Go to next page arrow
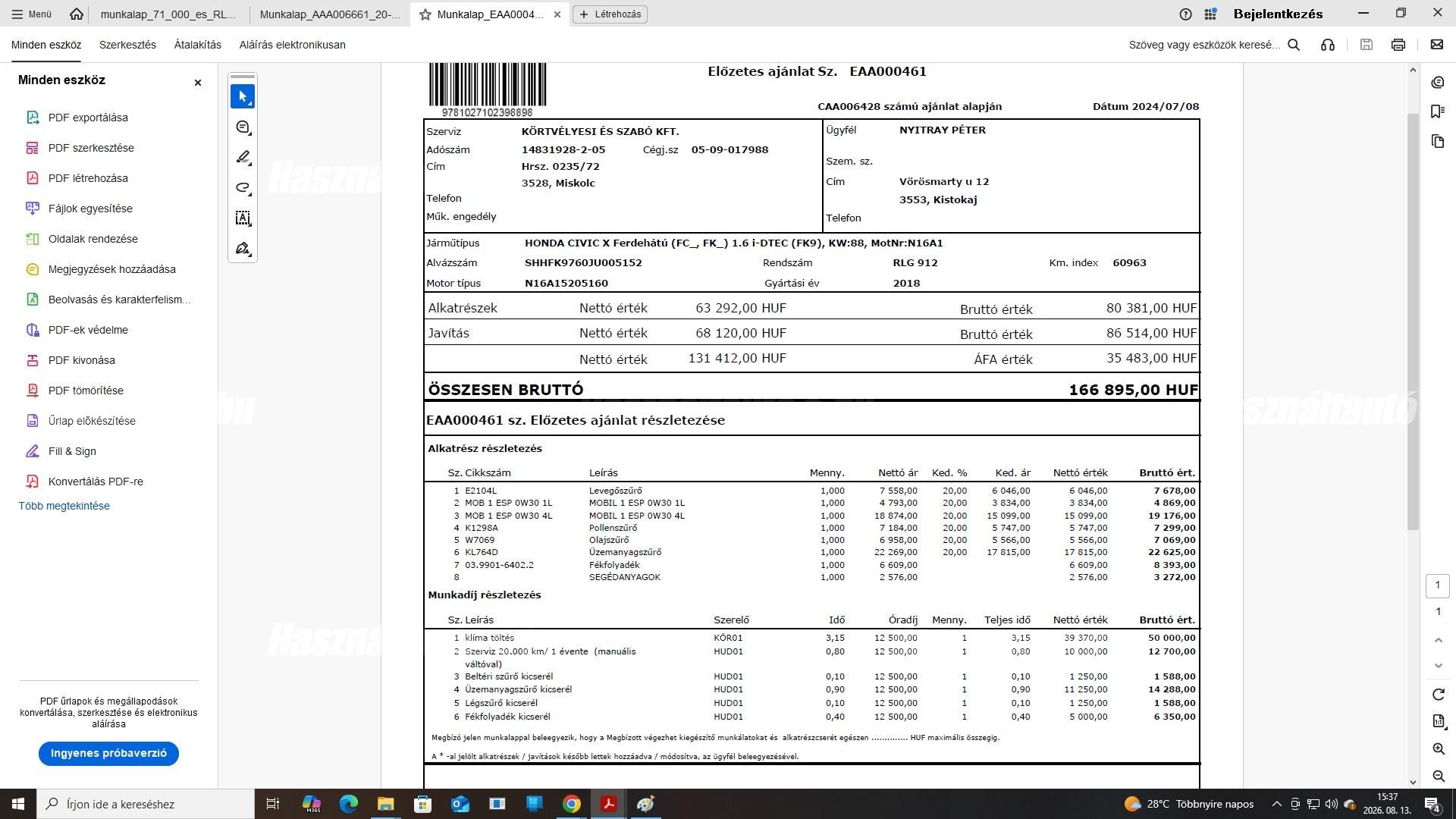This screenshot has width=1456, height=819. [x=1439, y=666]
